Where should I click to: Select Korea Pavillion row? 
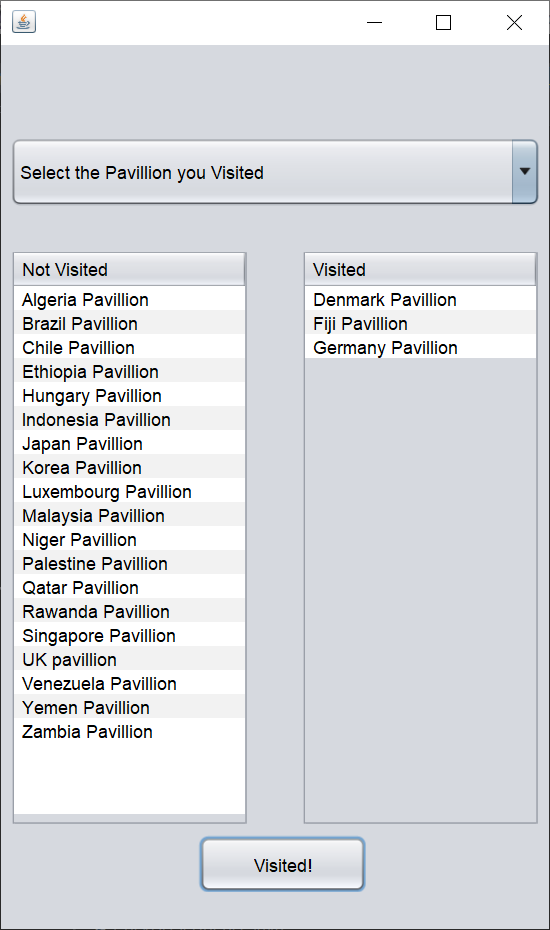(129, 467)
